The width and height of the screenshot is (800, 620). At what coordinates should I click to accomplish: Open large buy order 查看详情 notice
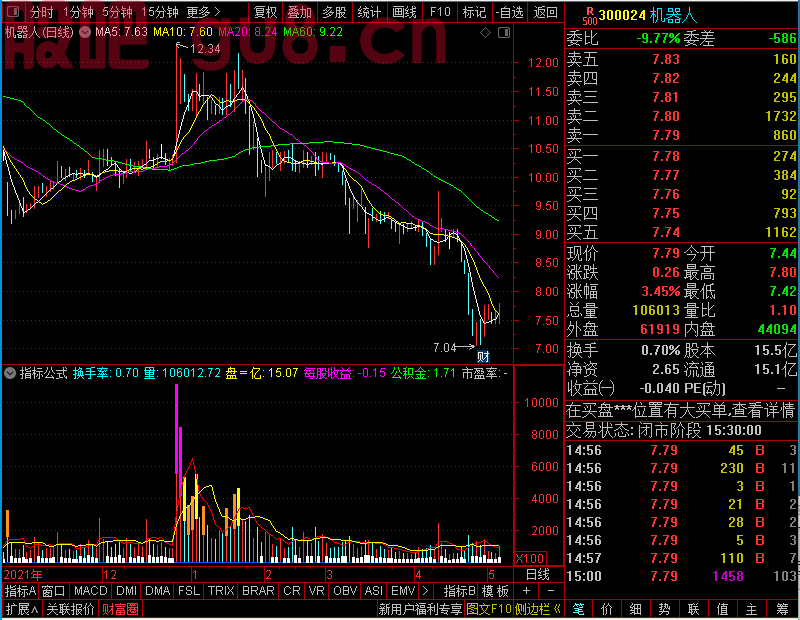point(680,410)
